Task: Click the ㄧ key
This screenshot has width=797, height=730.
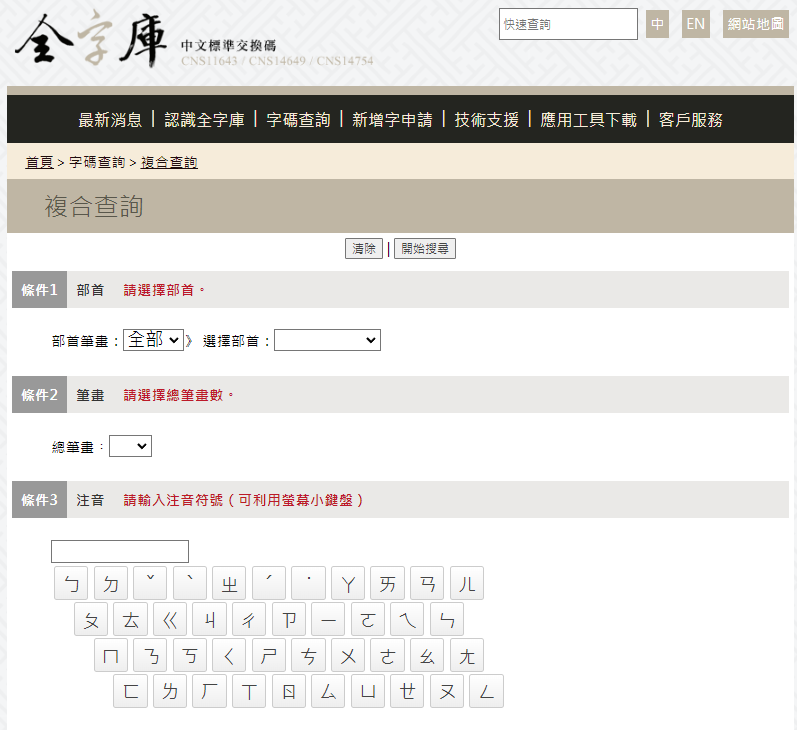Action: (x=328, y=619)
